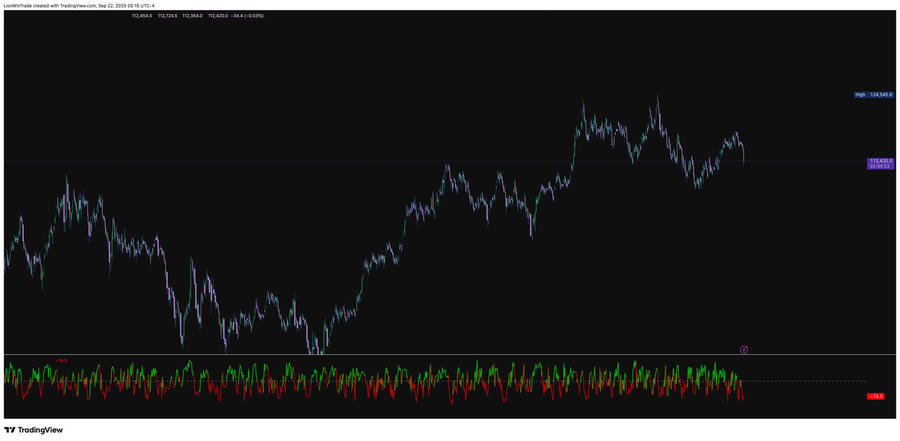Click the Sep 22, 2025 timestamp in header
Viewport: 900px width, 441px height.
coord(114,5)
